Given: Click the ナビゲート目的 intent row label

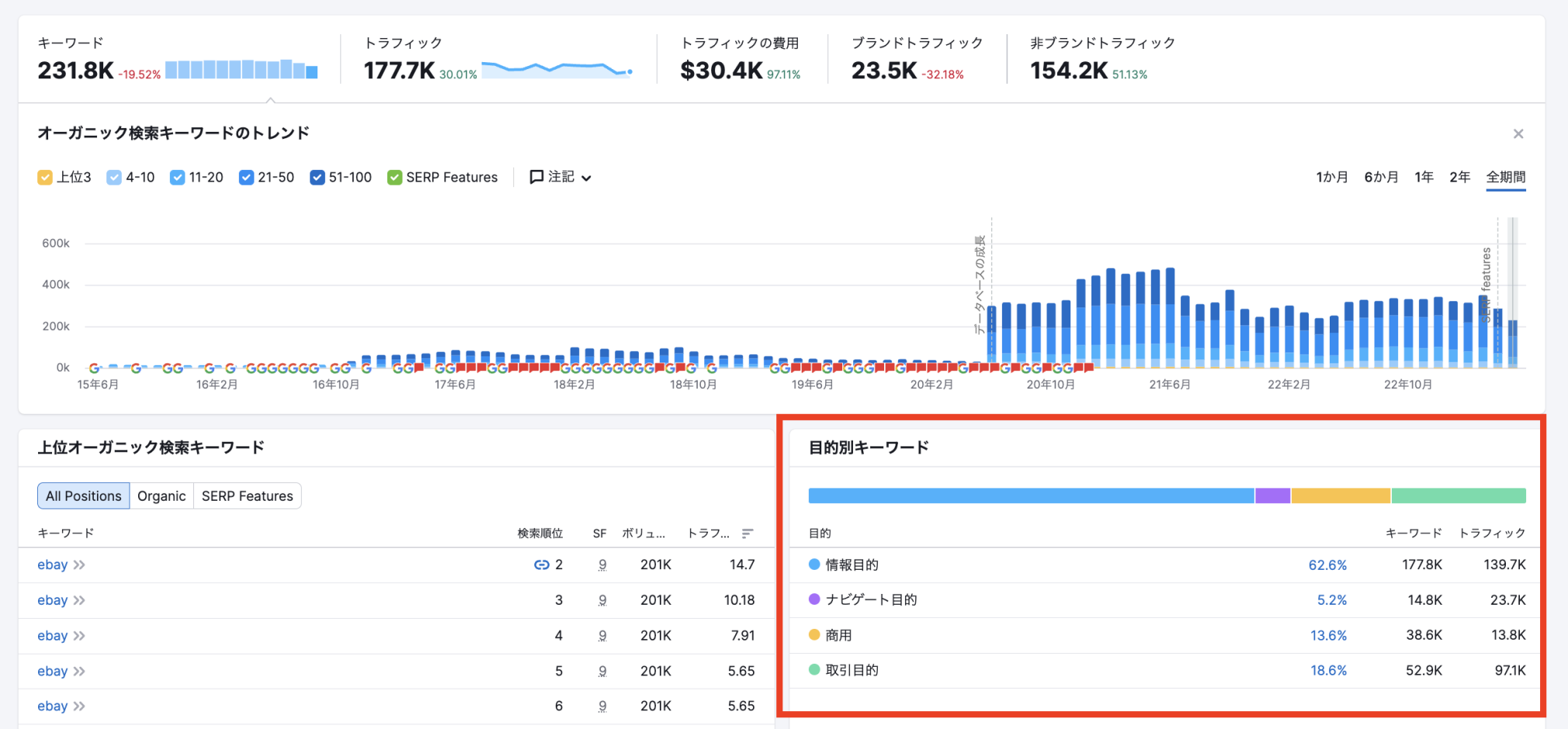Looking at the screenshot, I should [871, 600].
